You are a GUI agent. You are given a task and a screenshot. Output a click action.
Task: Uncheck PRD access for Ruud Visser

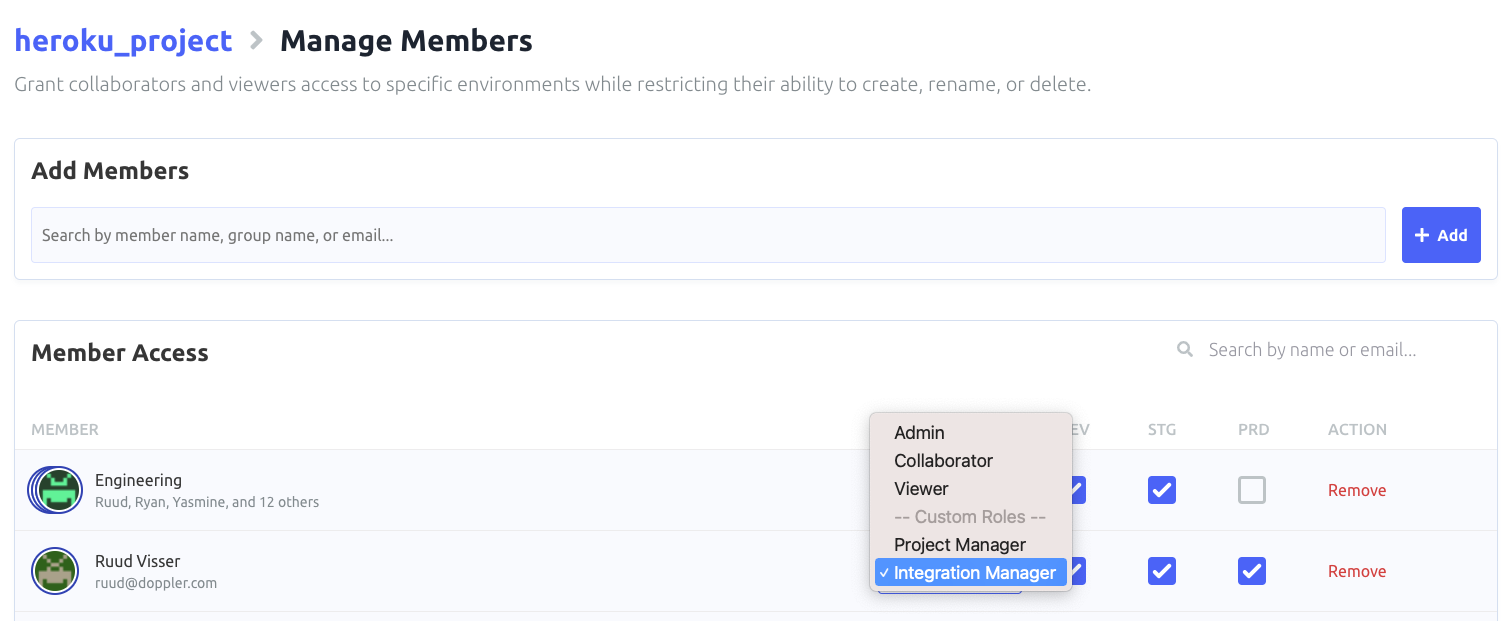pyautogui.click(x=1251, y=571)
